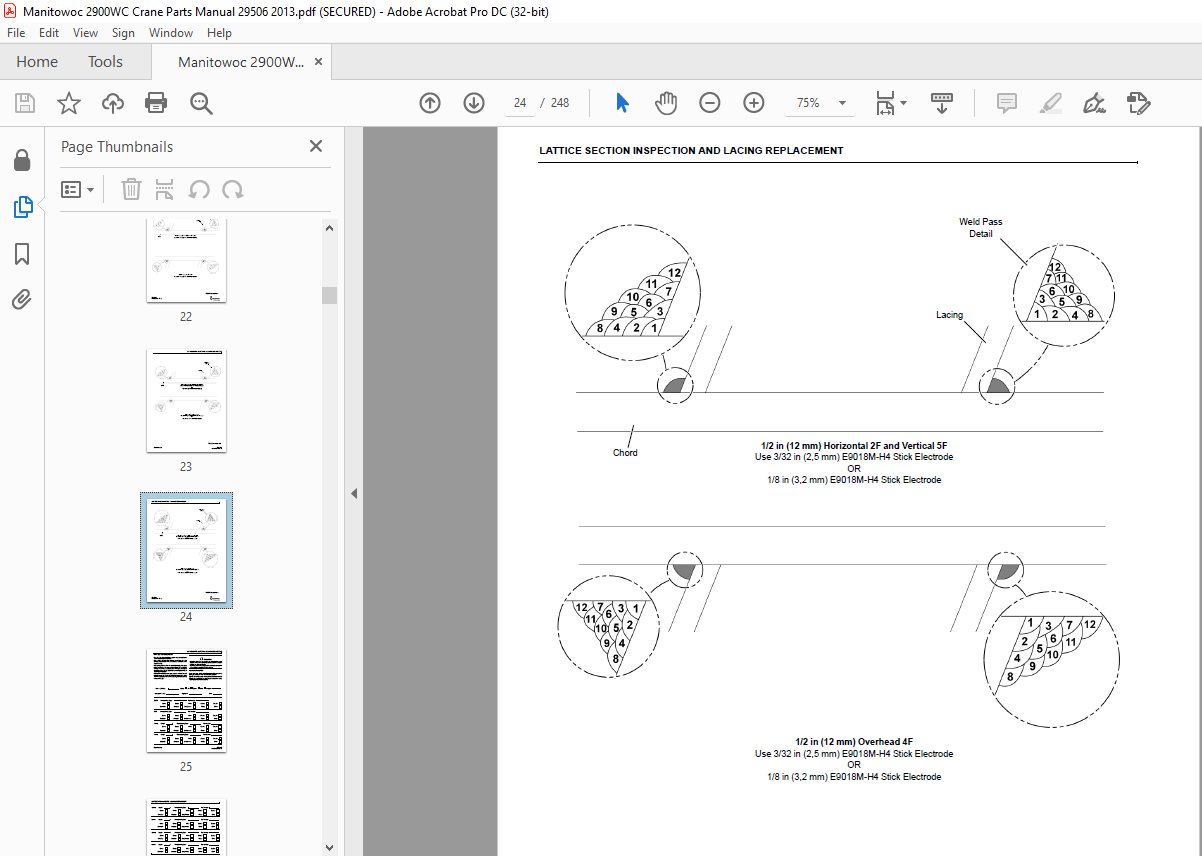
Task: Delete the selected page thumbnail
Action: coord(131,189)
